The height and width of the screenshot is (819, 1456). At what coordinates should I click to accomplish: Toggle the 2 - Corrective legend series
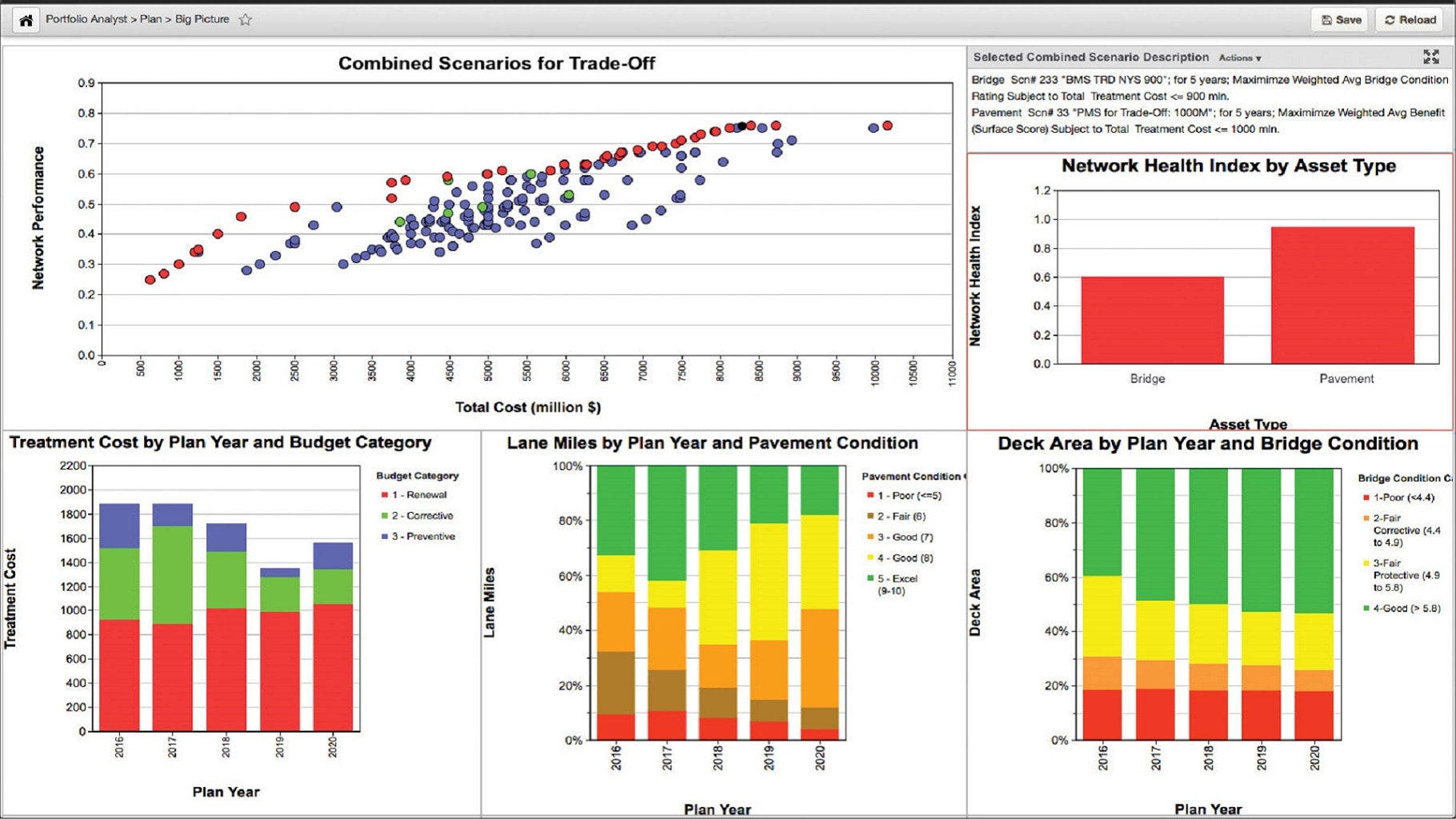tap(422, 516)
